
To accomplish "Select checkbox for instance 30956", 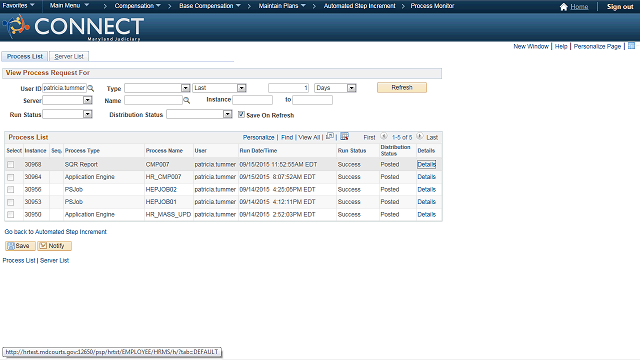I will click(x=11, y=189).
